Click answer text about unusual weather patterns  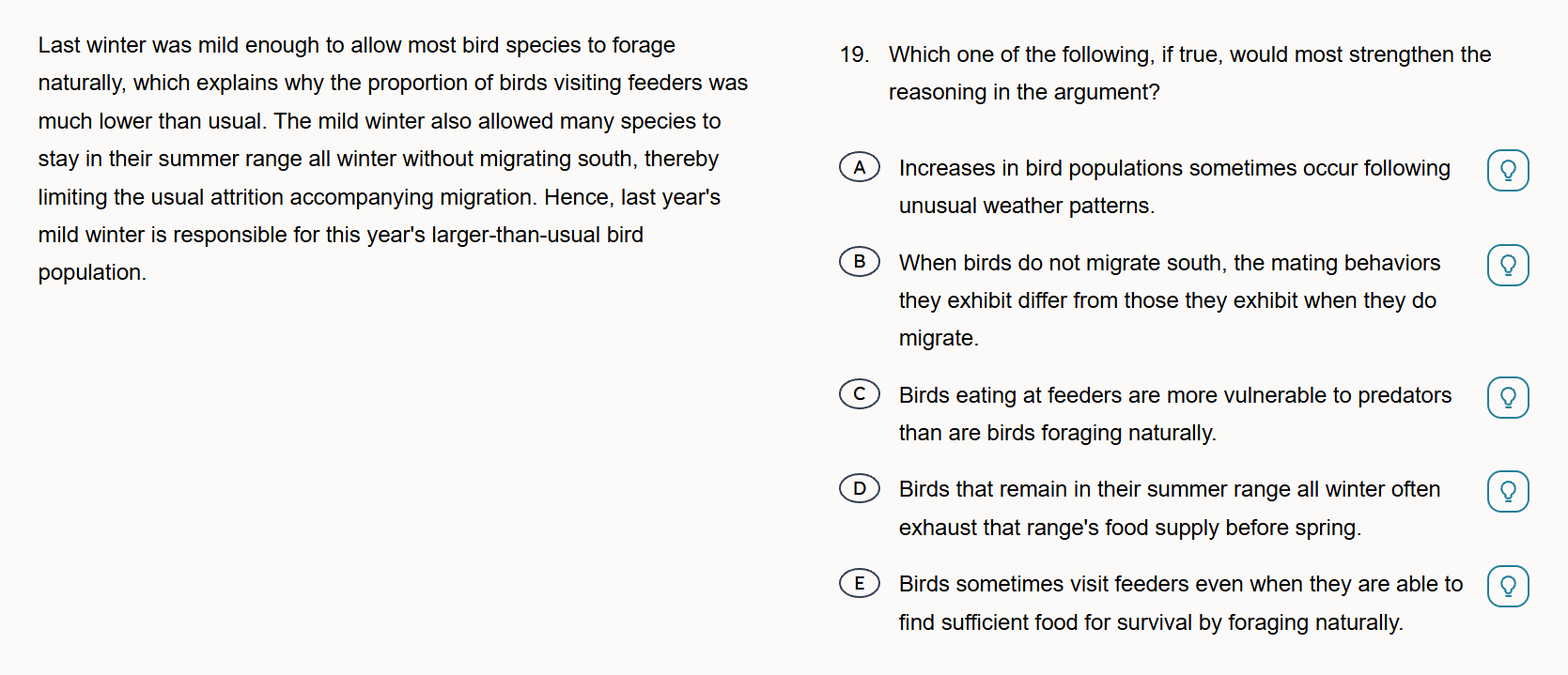pos(1173,187)
